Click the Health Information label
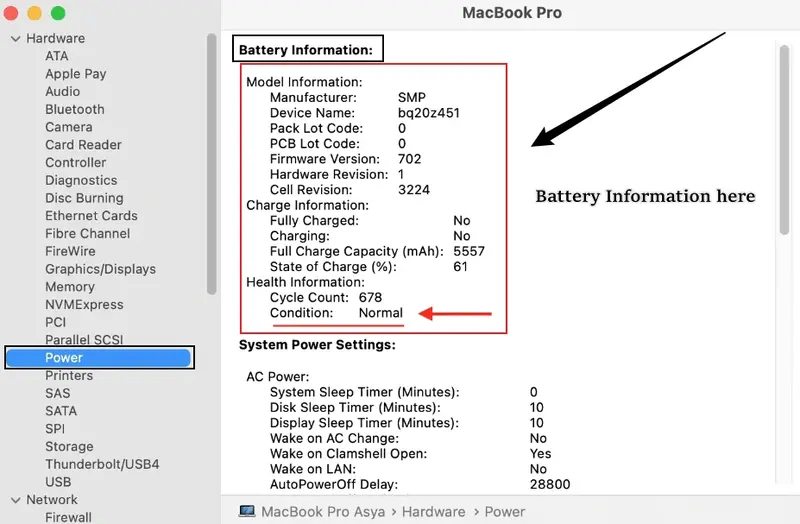 (x=305, y=282)
